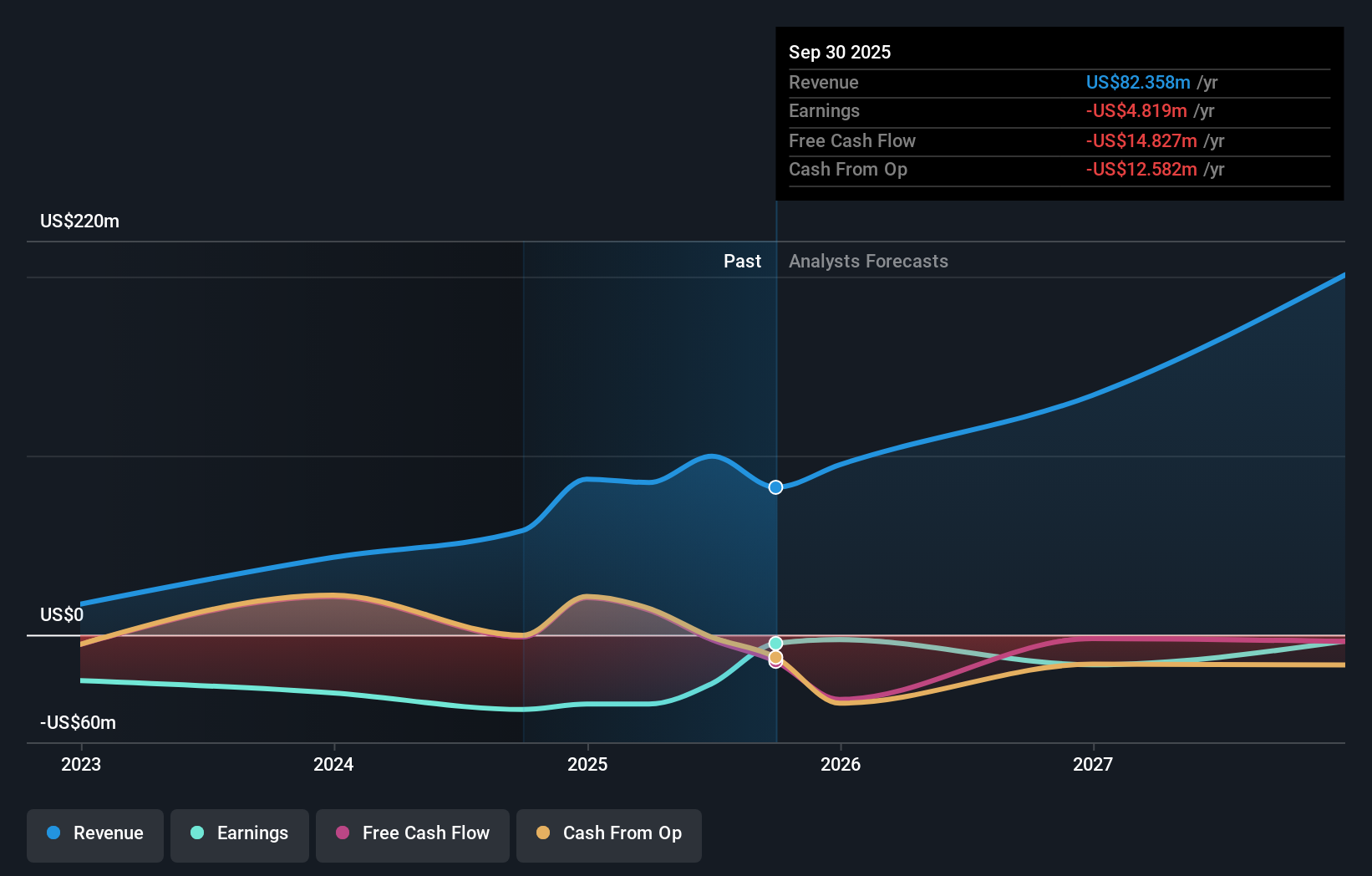Click the Revenue value US$82.358m link
The image size is (1372, 876).
click(1137, 82)
